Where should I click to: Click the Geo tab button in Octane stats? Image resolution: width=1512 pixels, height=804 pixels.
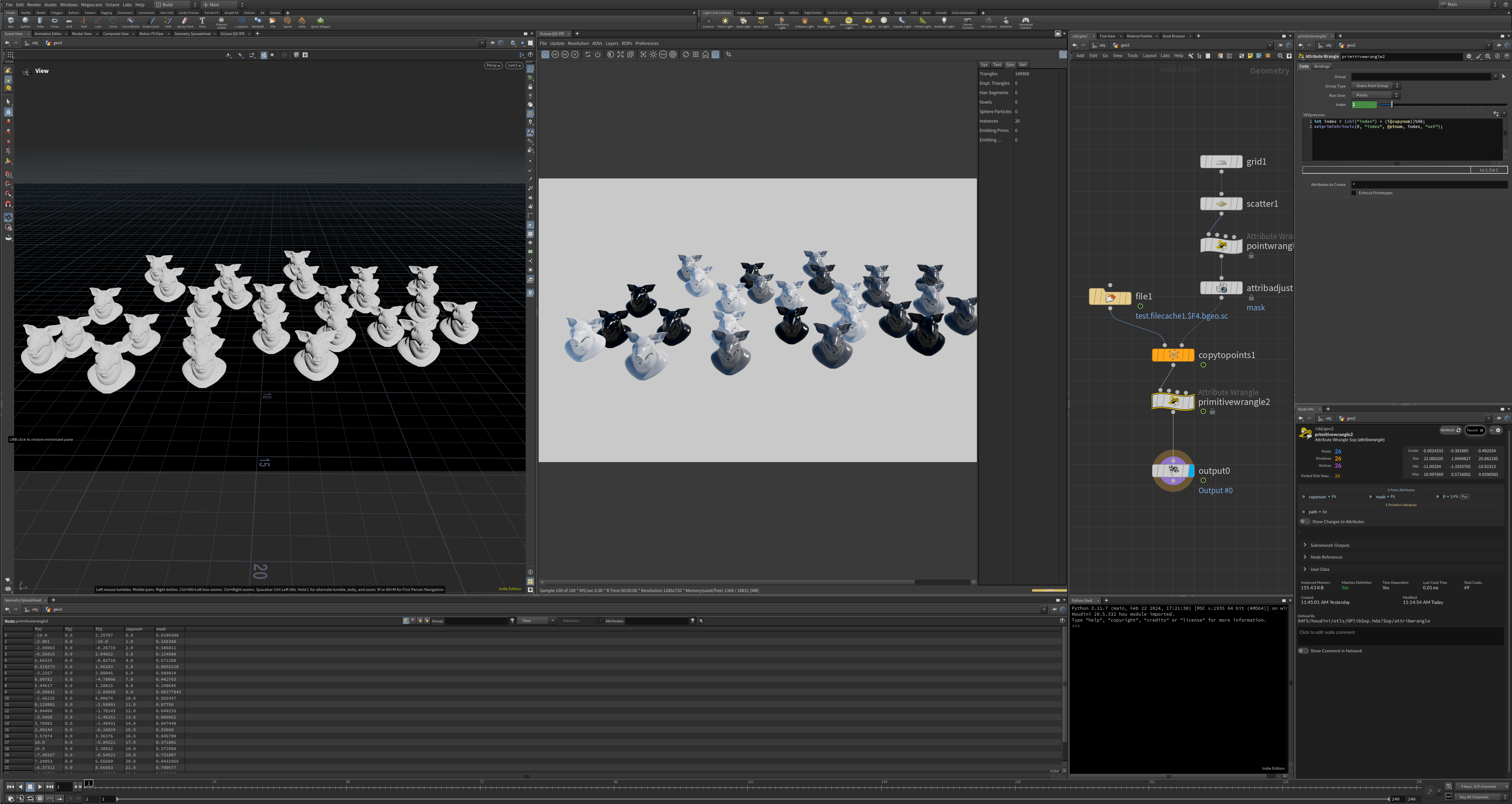[1010, 65]
